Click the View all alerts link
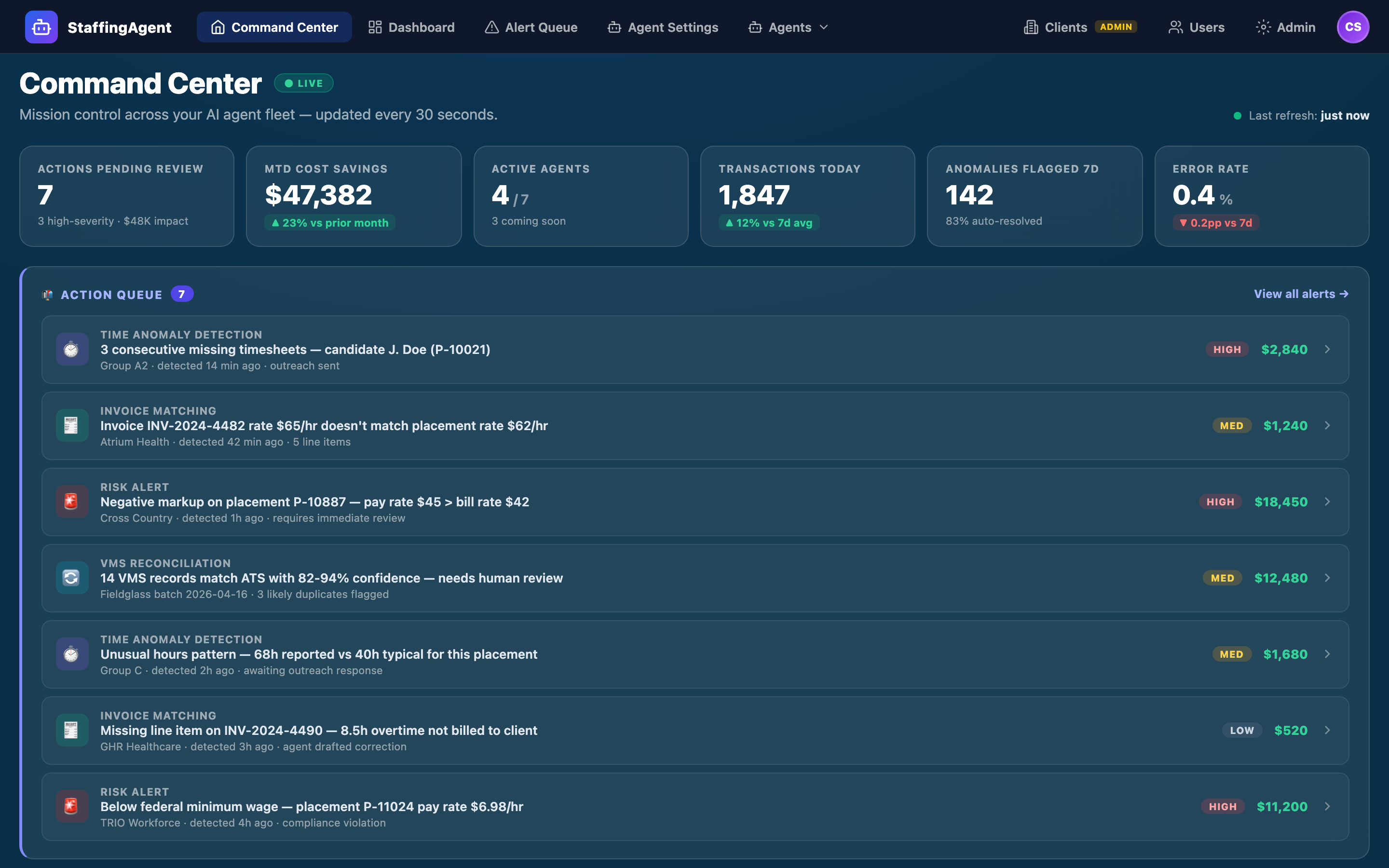 pyautogui.click(x=1300, y=293)
